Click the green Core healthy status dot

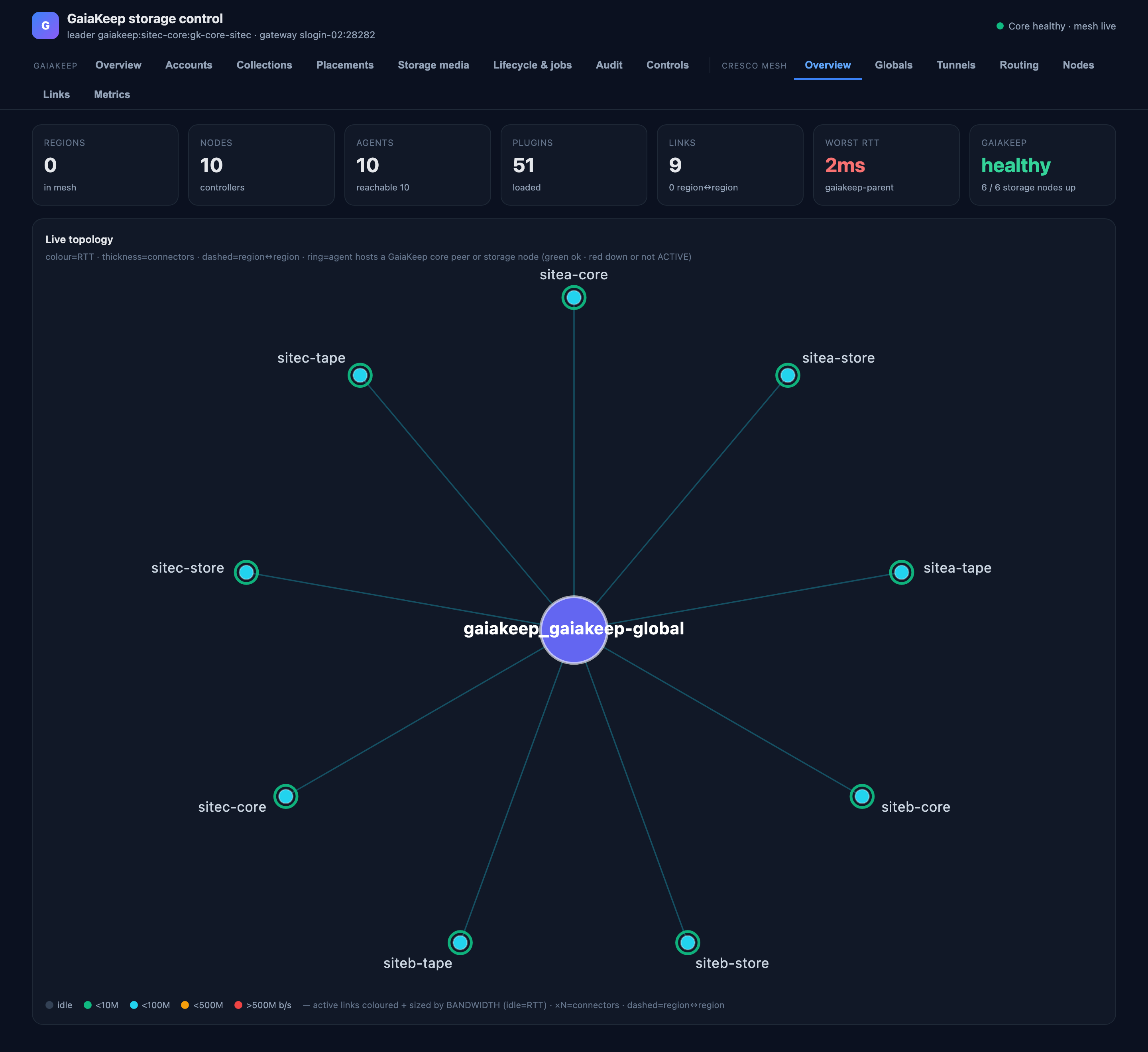[x=999, y=26]
